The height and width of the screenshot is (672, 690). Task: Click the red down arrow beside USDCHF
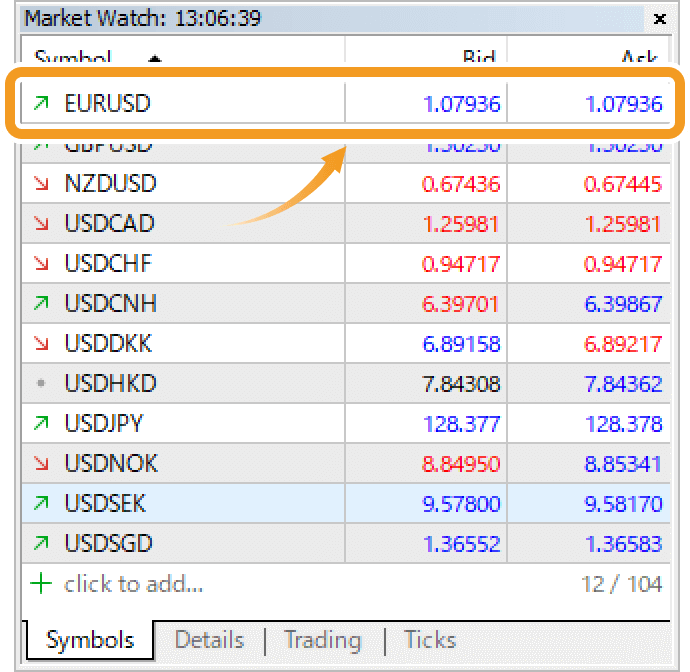(x=41, y=264)
